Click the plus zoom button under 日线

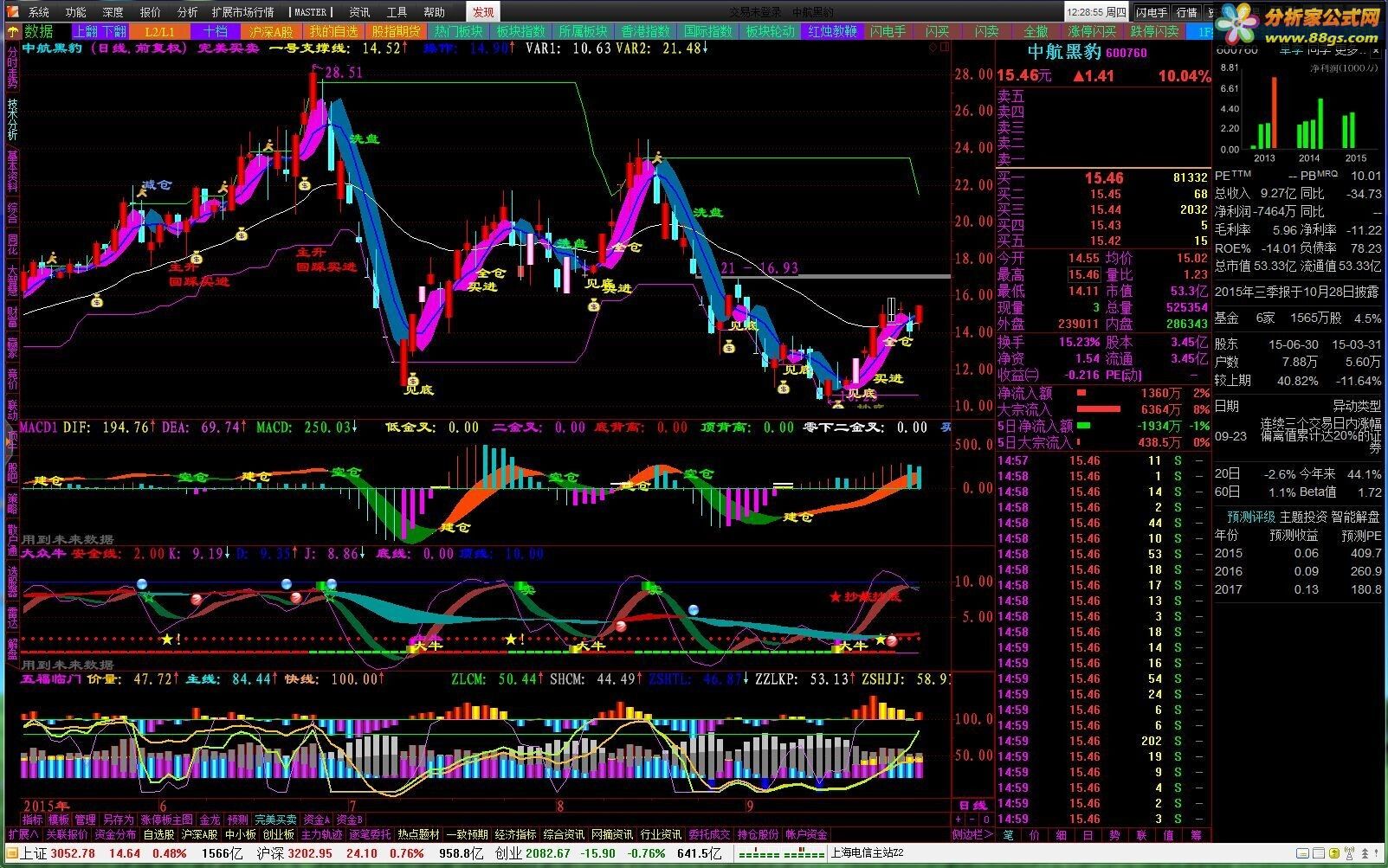tap(959, 819)
